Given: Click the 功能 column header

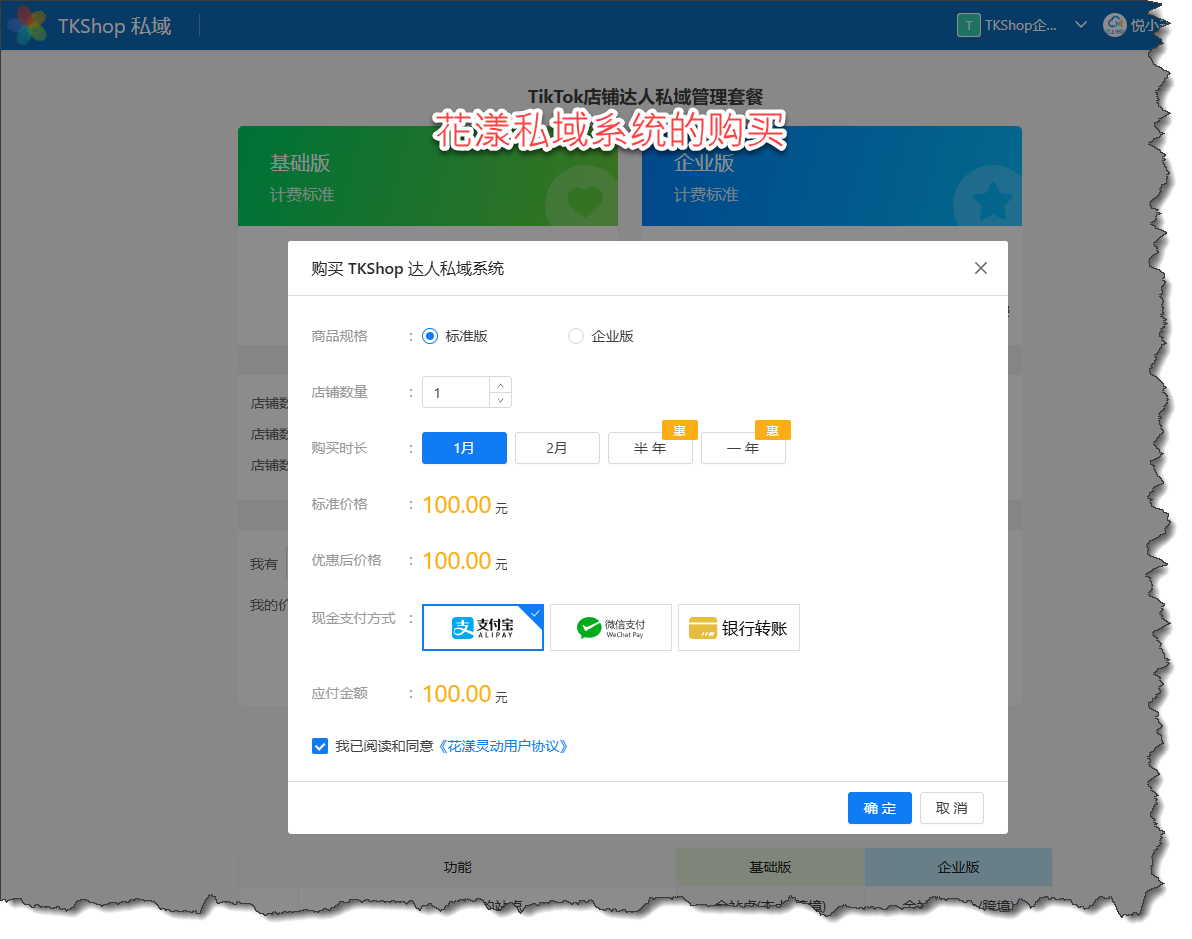Looking at the screenshot, I should [458, 867].
